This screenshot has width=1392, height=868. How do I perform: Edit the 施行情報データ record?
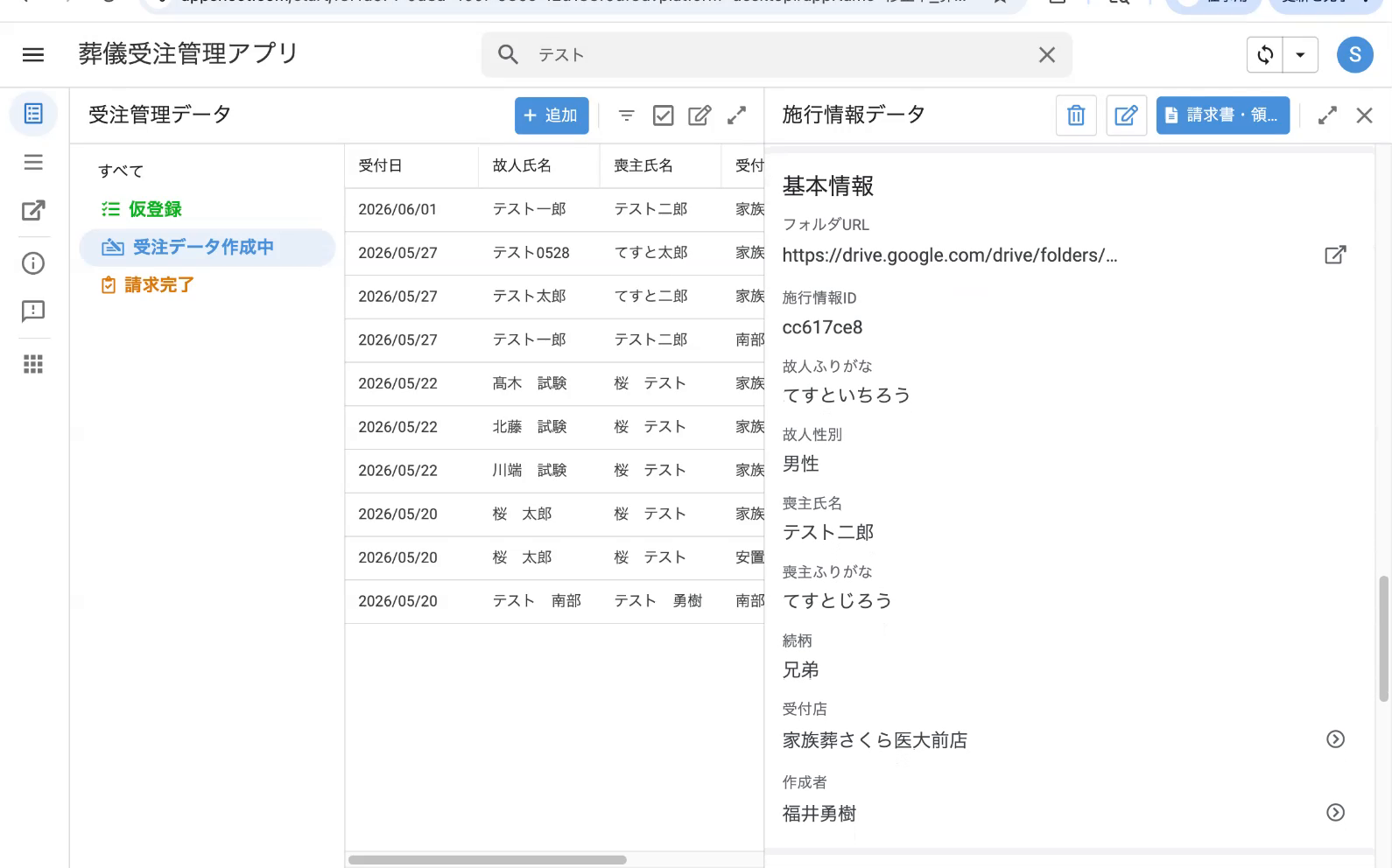pos(1127,115)
